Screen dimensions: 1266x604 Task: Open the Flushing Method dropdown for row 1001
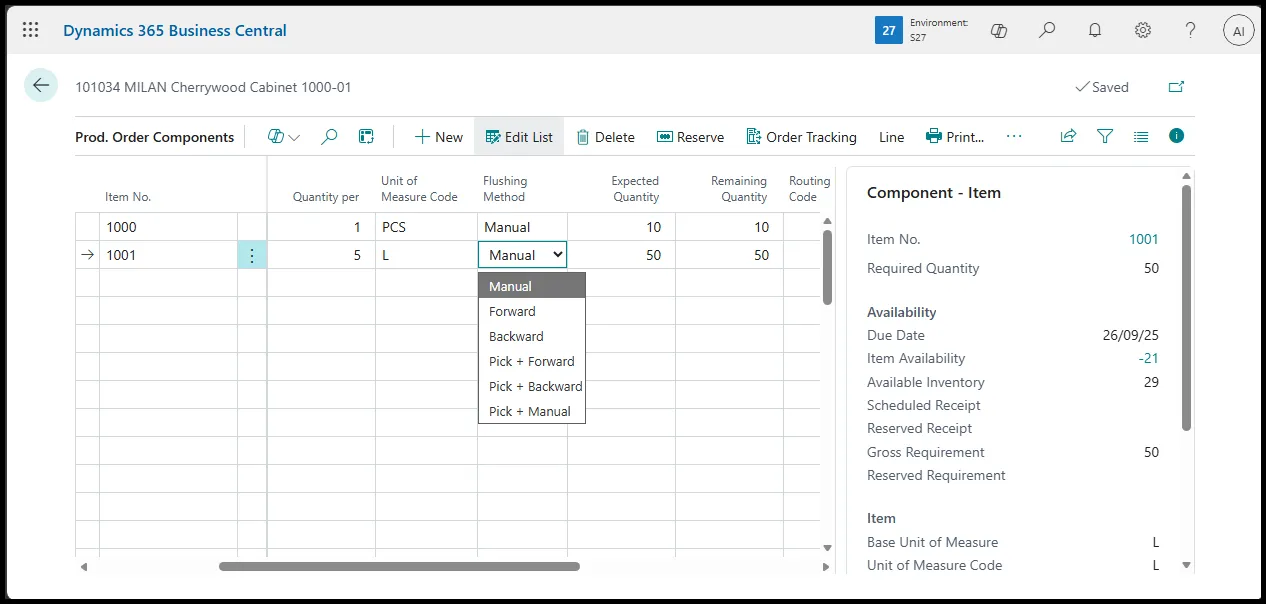[522, 255]
